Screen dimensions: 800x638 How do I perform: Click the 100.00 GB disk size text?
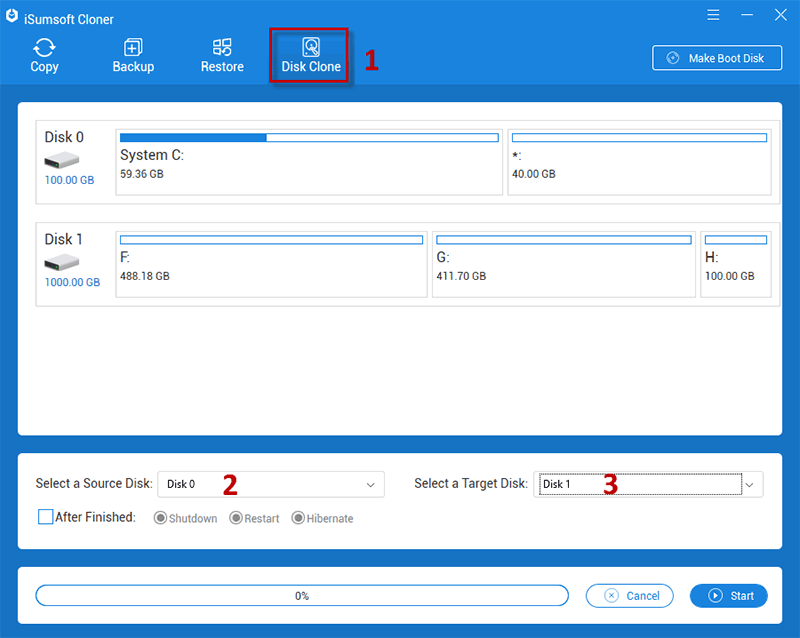point(69,180)
